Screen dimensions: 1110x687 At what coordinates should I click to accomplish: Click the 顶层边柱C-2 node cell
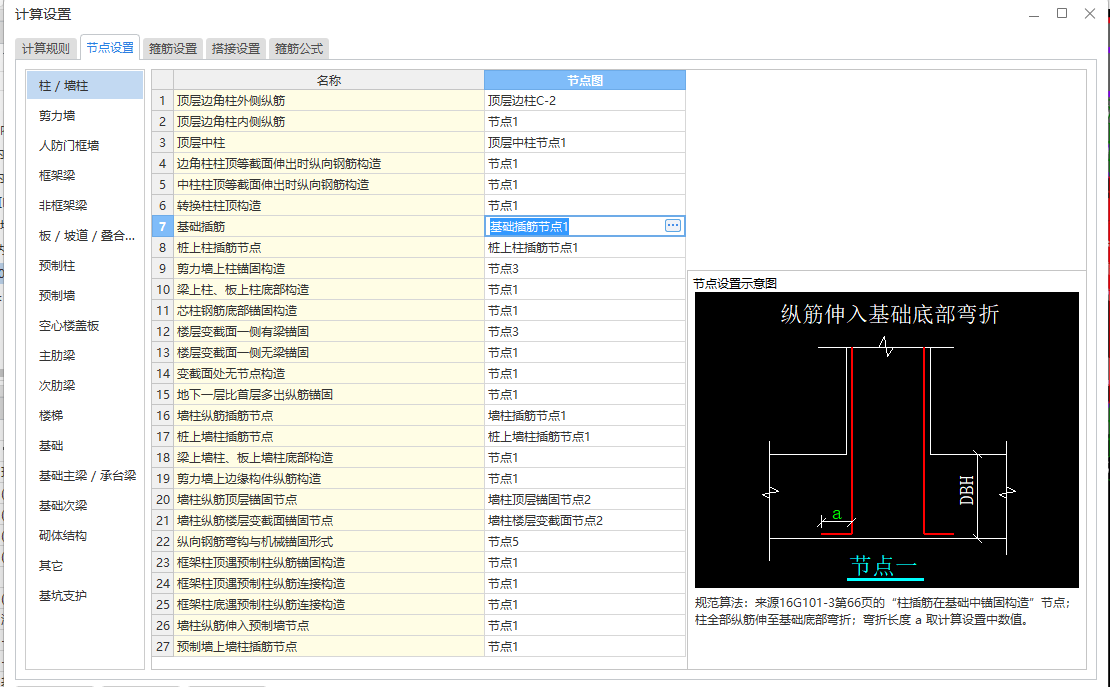(x=585, y=101)
